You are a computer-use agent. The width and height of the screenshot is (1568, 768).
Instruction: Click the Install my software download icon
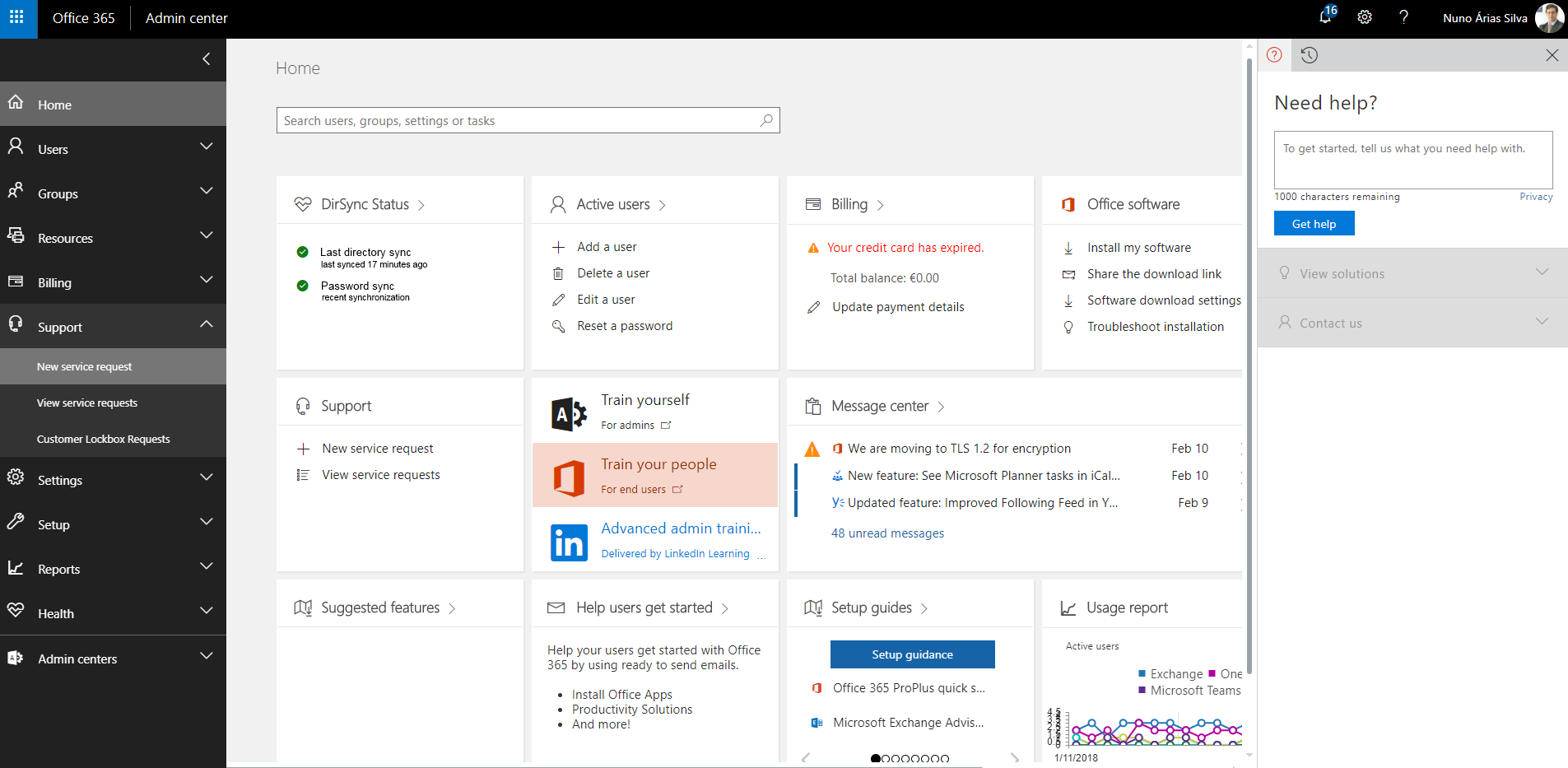[1068, 248]
